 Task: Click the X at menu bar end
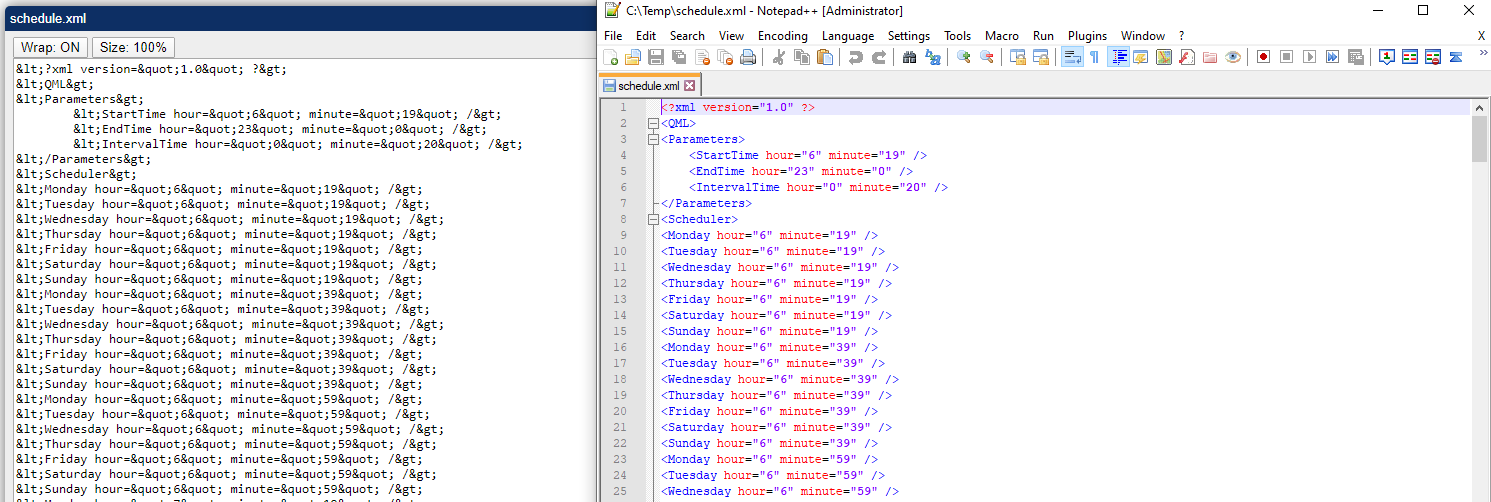tap(1481, 35)
